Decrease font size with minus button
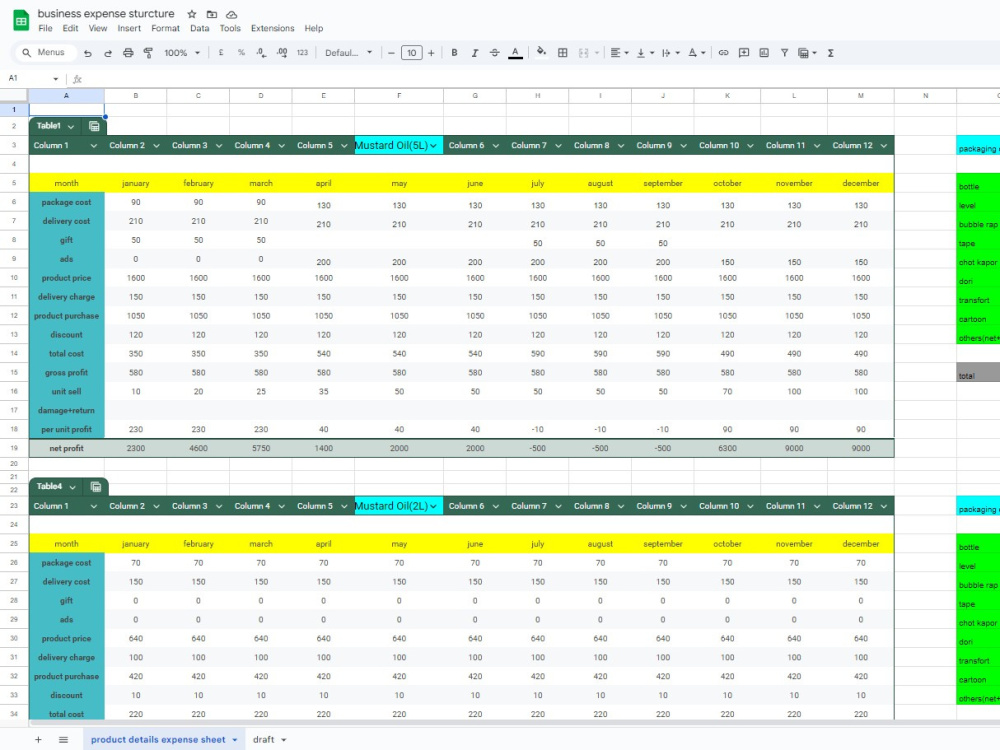 391,53
